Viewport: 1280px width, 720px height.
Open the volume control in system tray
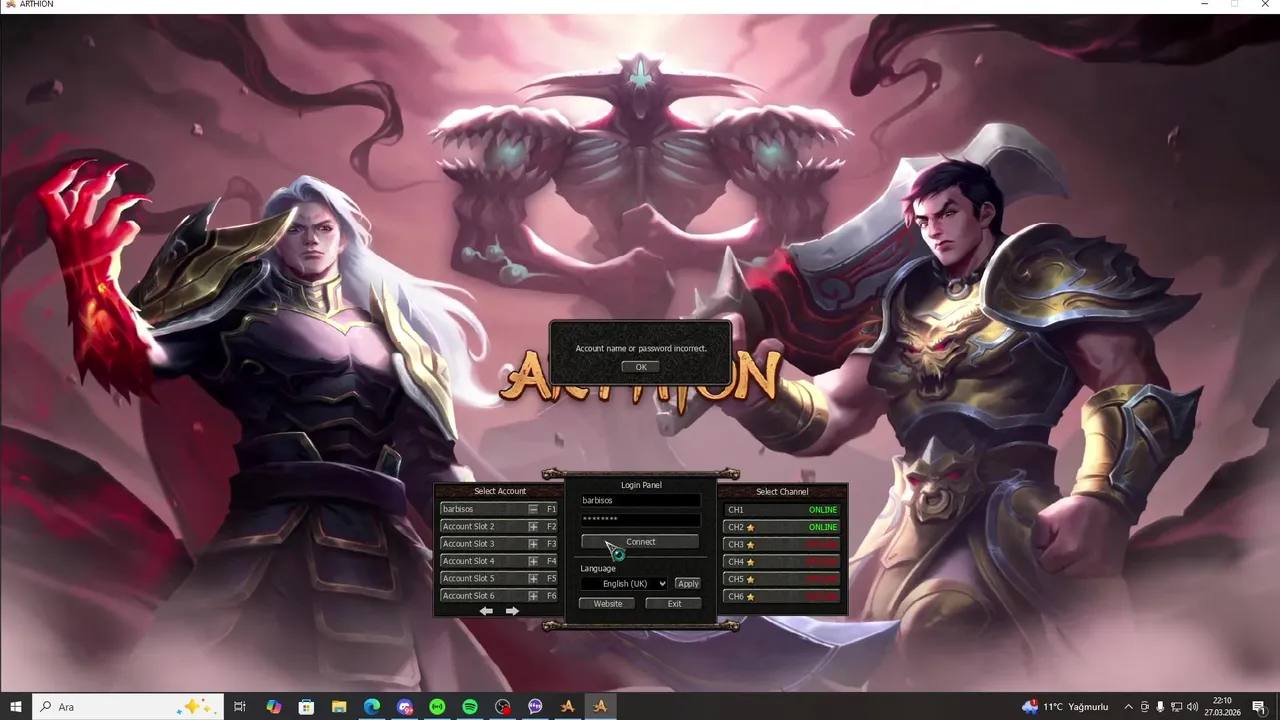[x=1192, y=707]
